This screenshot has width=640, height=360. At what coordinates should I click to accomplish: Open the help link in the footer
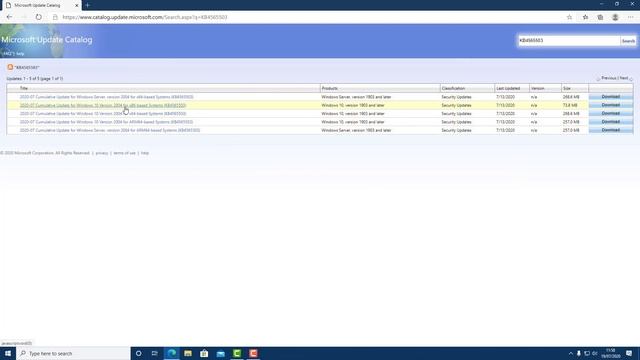tap(145, 153)
